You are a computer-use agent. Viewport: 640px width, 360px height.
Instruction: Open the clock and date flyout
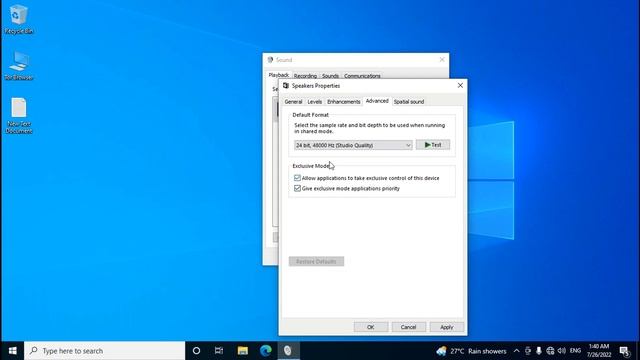click(x=599, y=351)
